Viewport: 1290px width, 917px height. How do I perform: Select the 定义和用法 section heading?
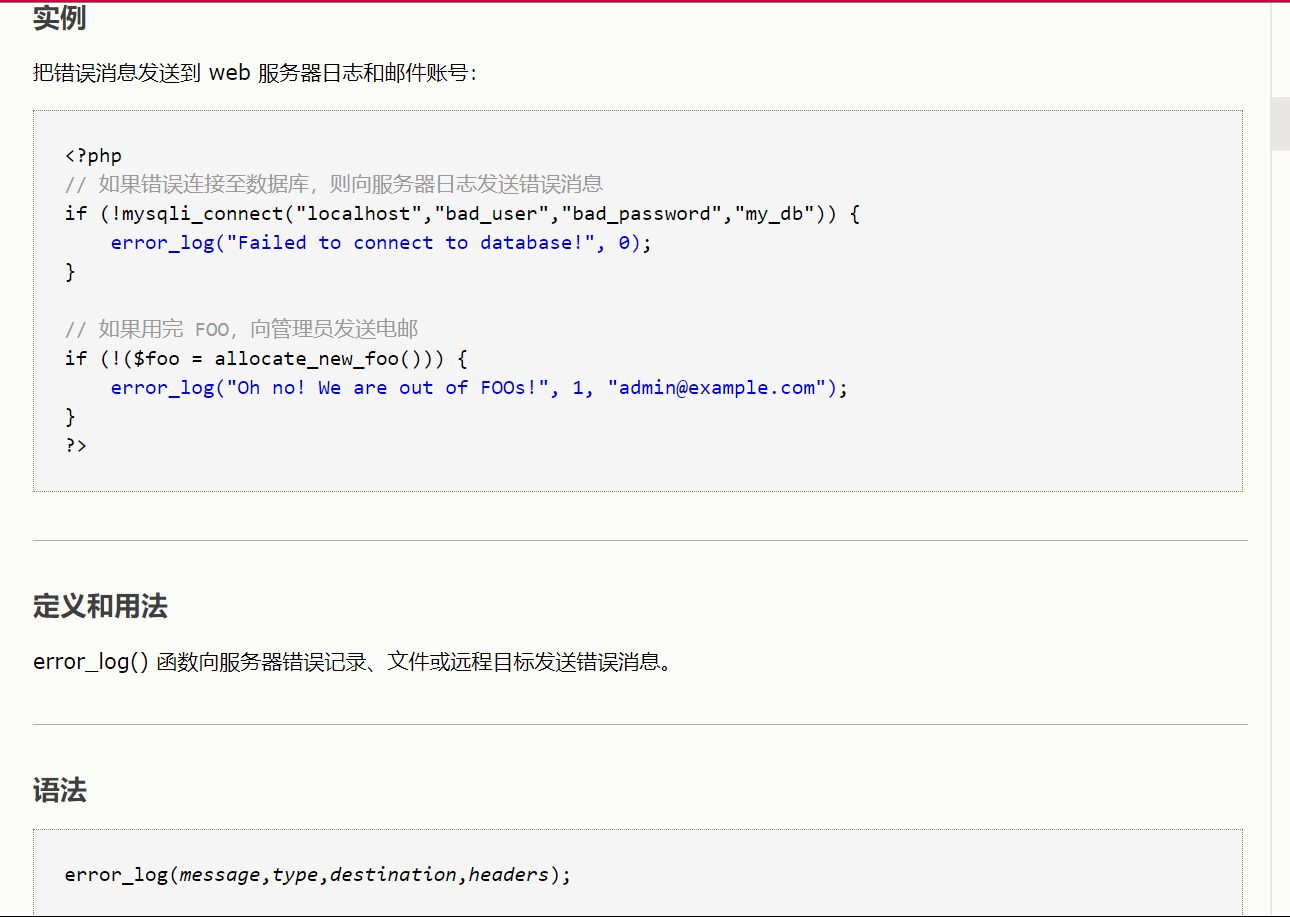coord(99,606)
